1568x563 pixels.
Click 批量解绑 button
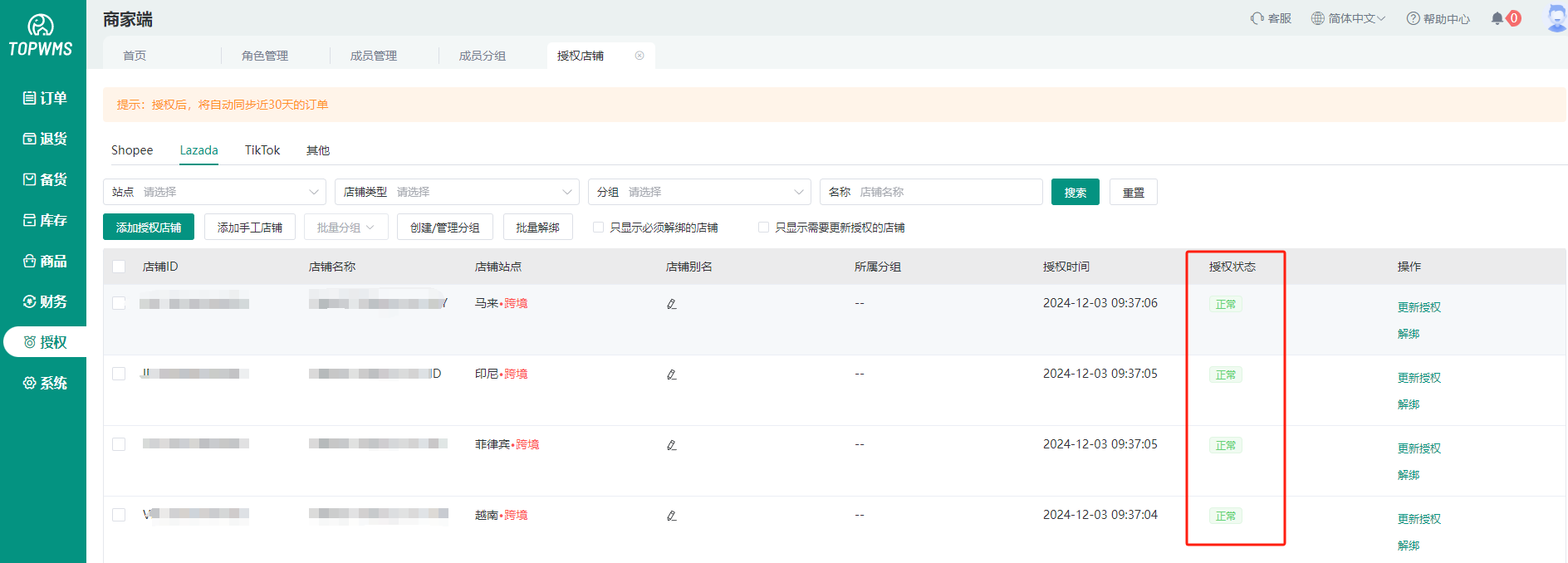click(x=538, y=228)
